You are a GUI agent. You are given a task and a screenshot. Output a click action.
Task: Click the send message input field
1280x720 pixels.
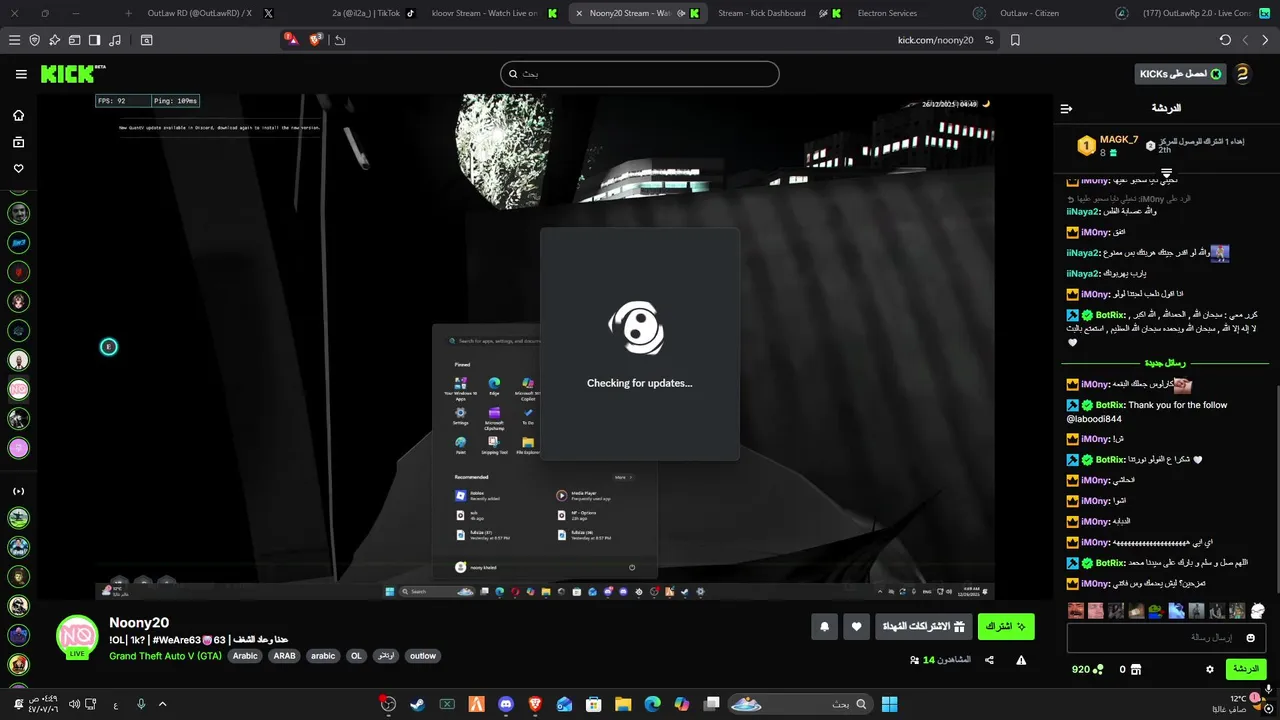coord(1166,638)
